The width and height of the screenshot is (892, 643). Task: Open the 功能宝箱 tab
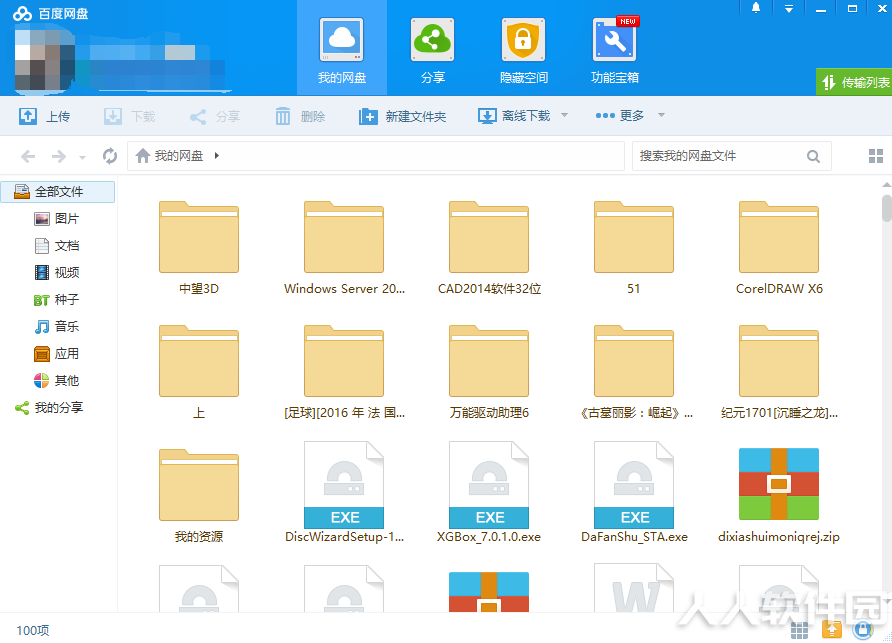[x=614, y=48]
